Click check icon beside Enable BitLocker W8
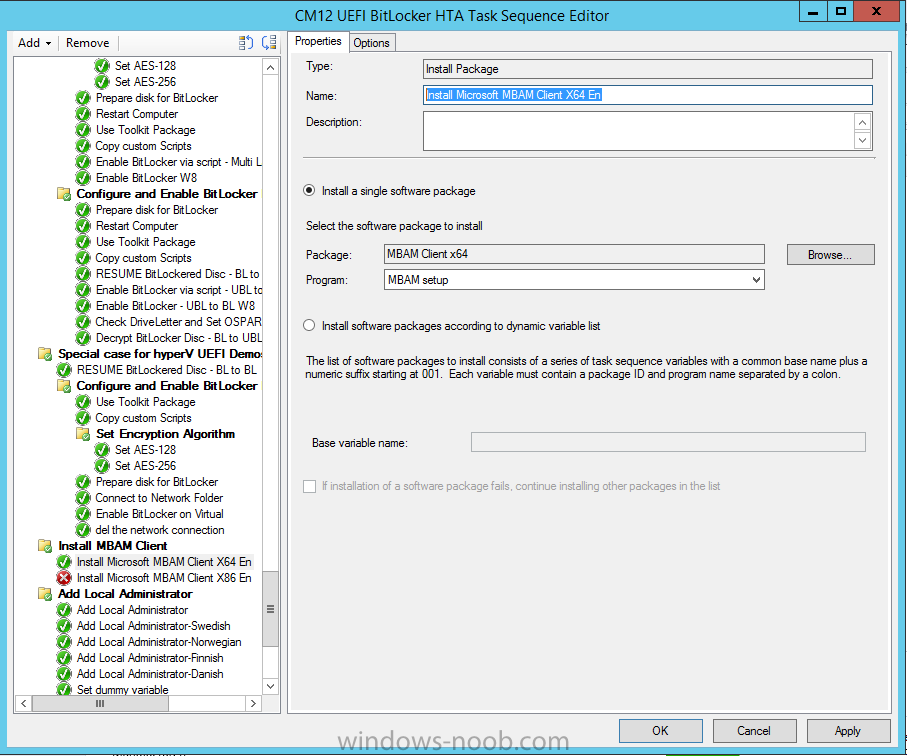Screen dimensions: 907x756 83,178
